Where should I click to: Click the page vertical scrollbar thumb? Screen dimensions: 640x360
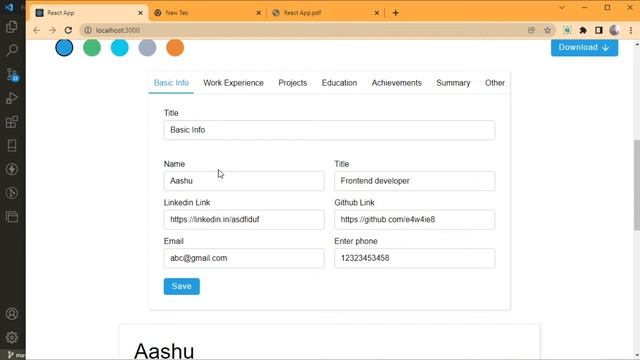click(x=636, y=185)
